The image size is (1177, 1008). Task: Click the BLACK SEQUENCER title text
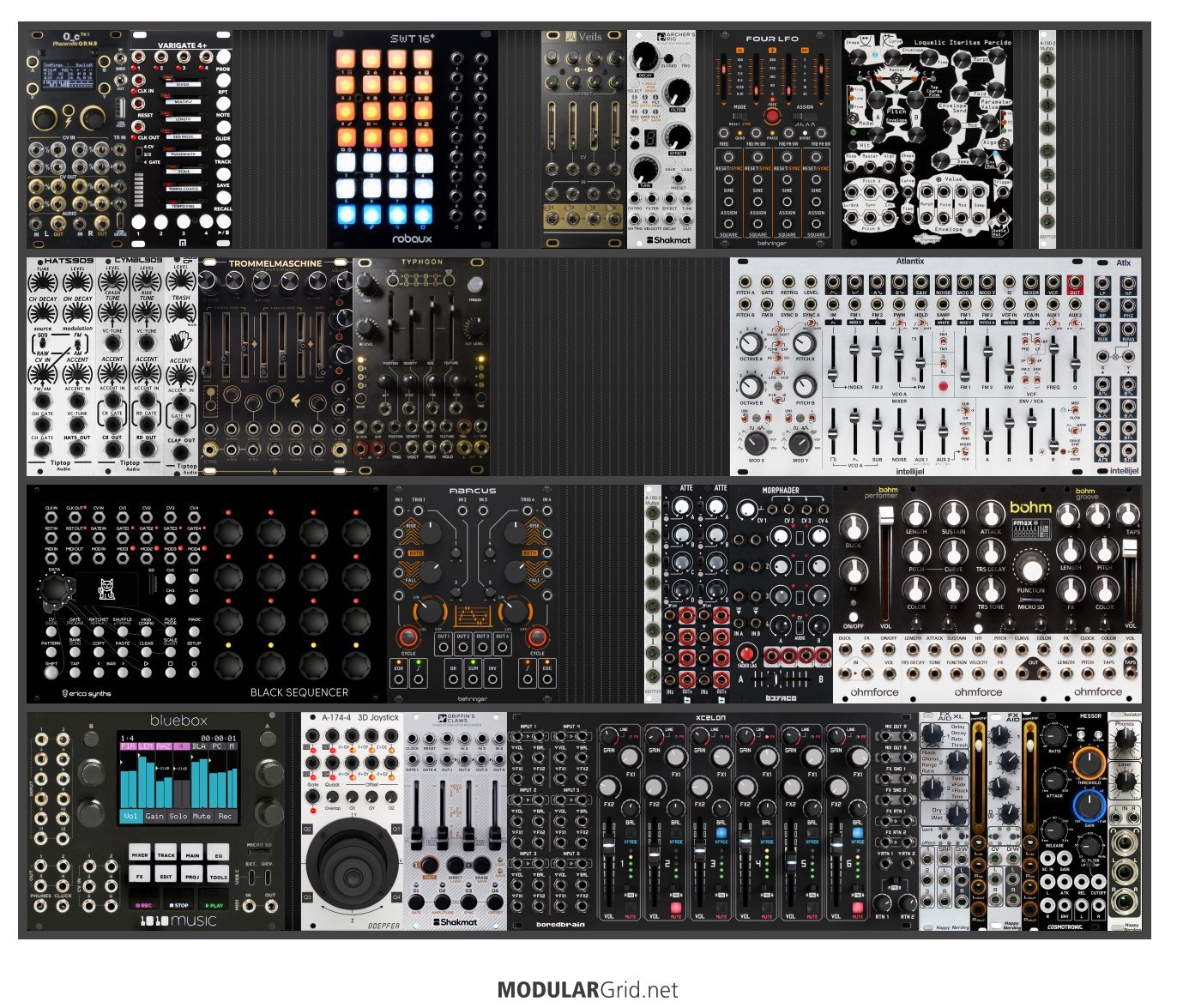click(299, 692)
